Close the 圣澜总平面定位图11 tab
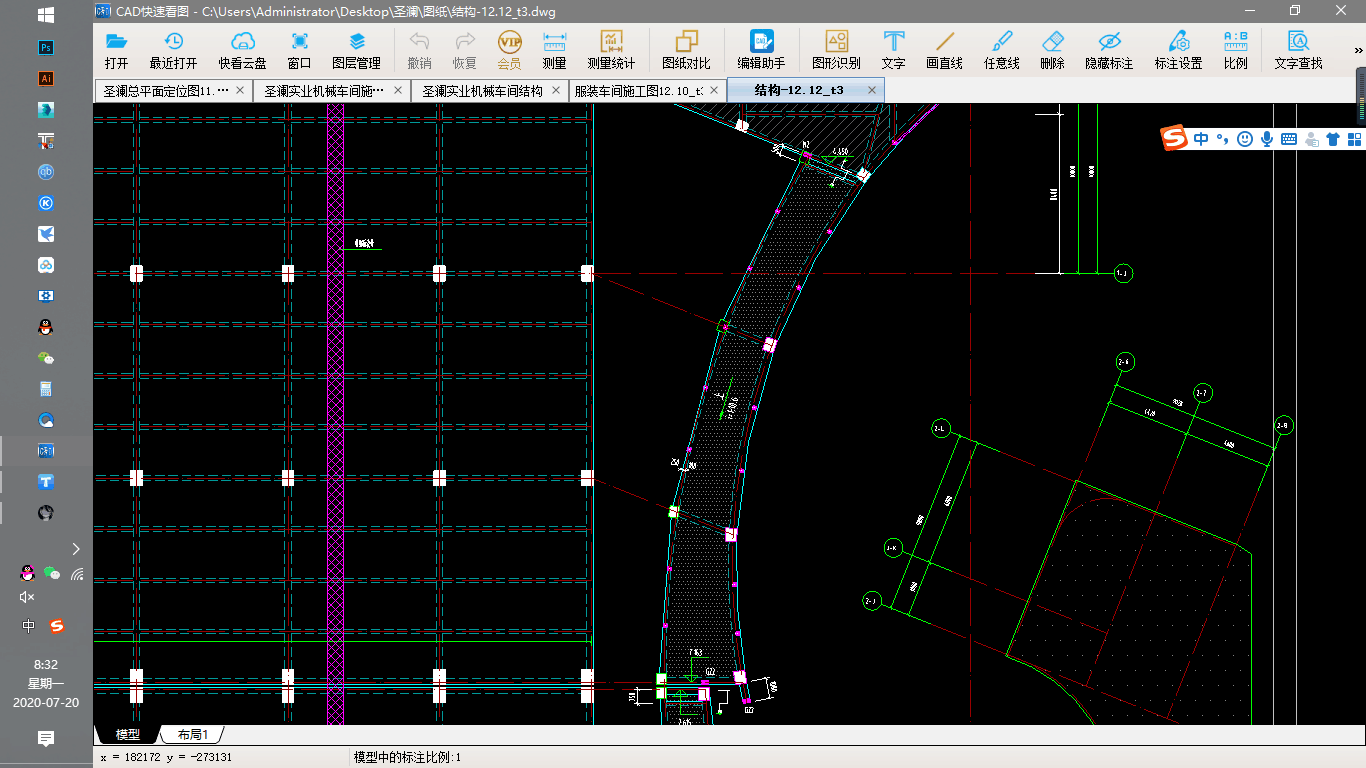Viewport: 1366px width, 768px height. [239, 90]
